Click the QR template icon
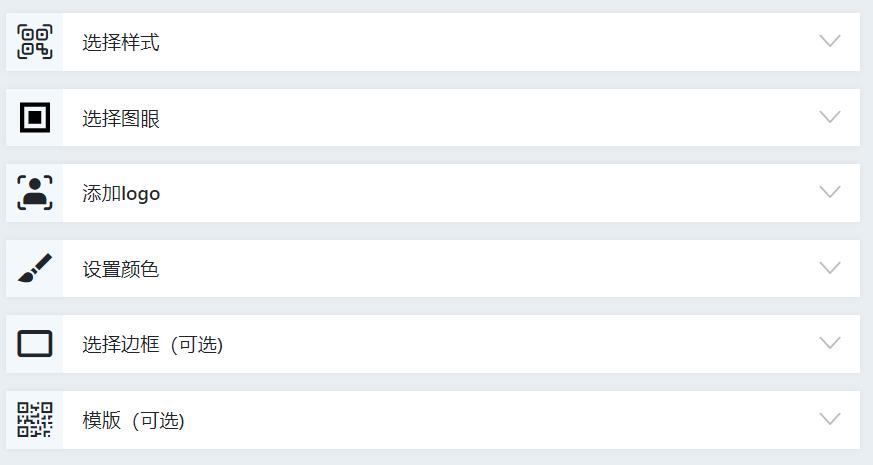The width and height of the screenshot is (873, 465). pos(35,420)
